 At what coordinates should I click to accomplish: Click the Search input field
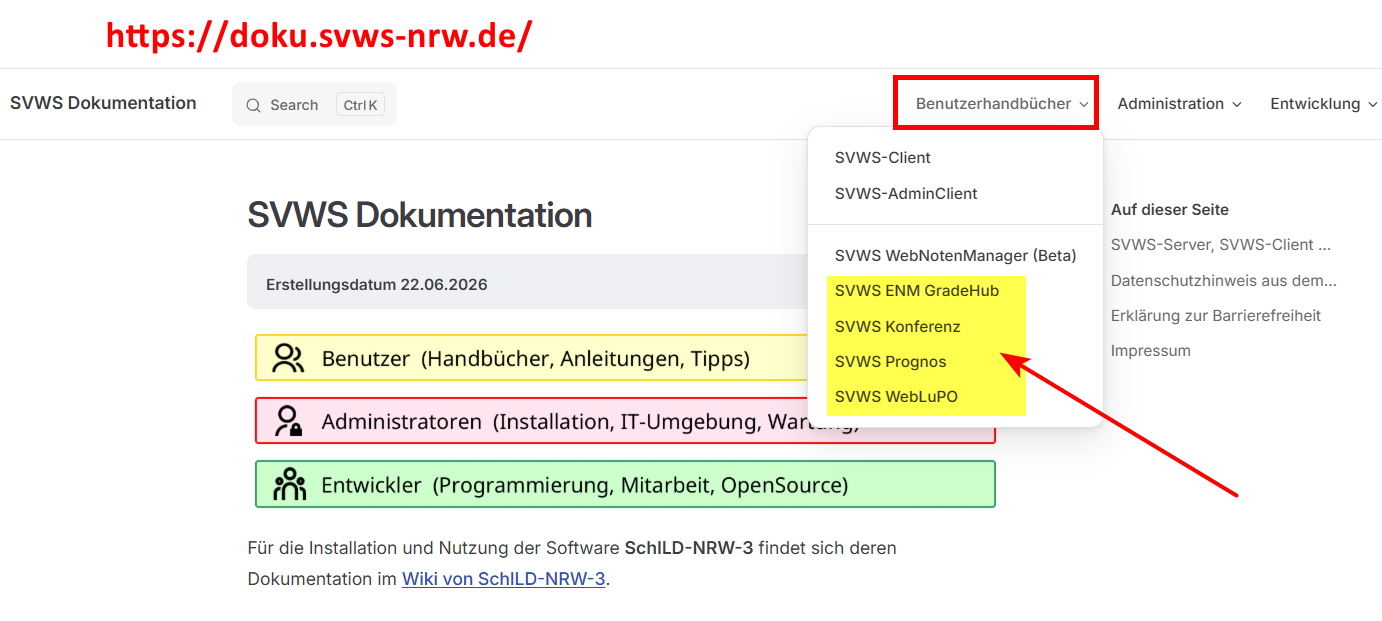point(314,104)
